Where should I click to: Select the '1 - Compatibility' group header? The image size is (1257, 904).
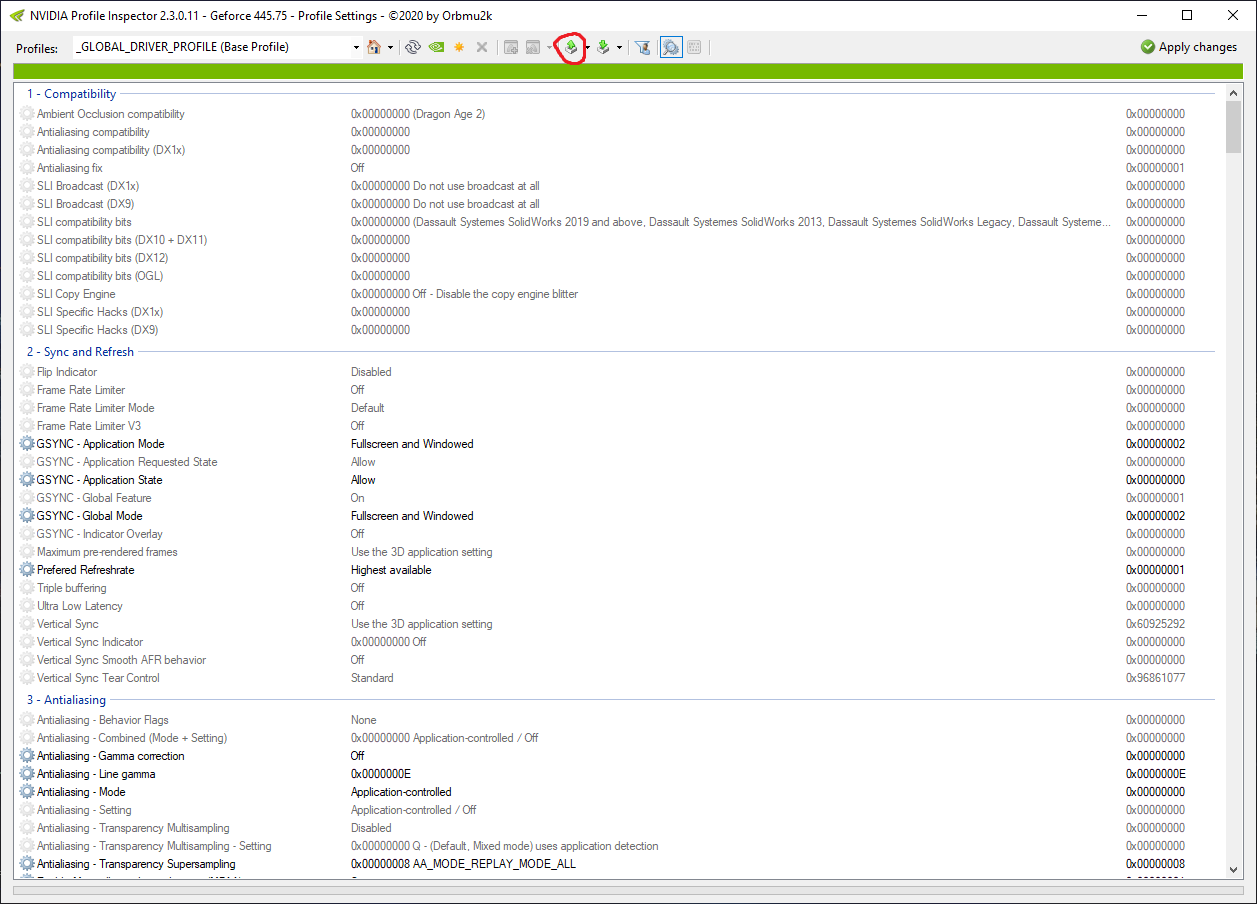coord(71,94)
